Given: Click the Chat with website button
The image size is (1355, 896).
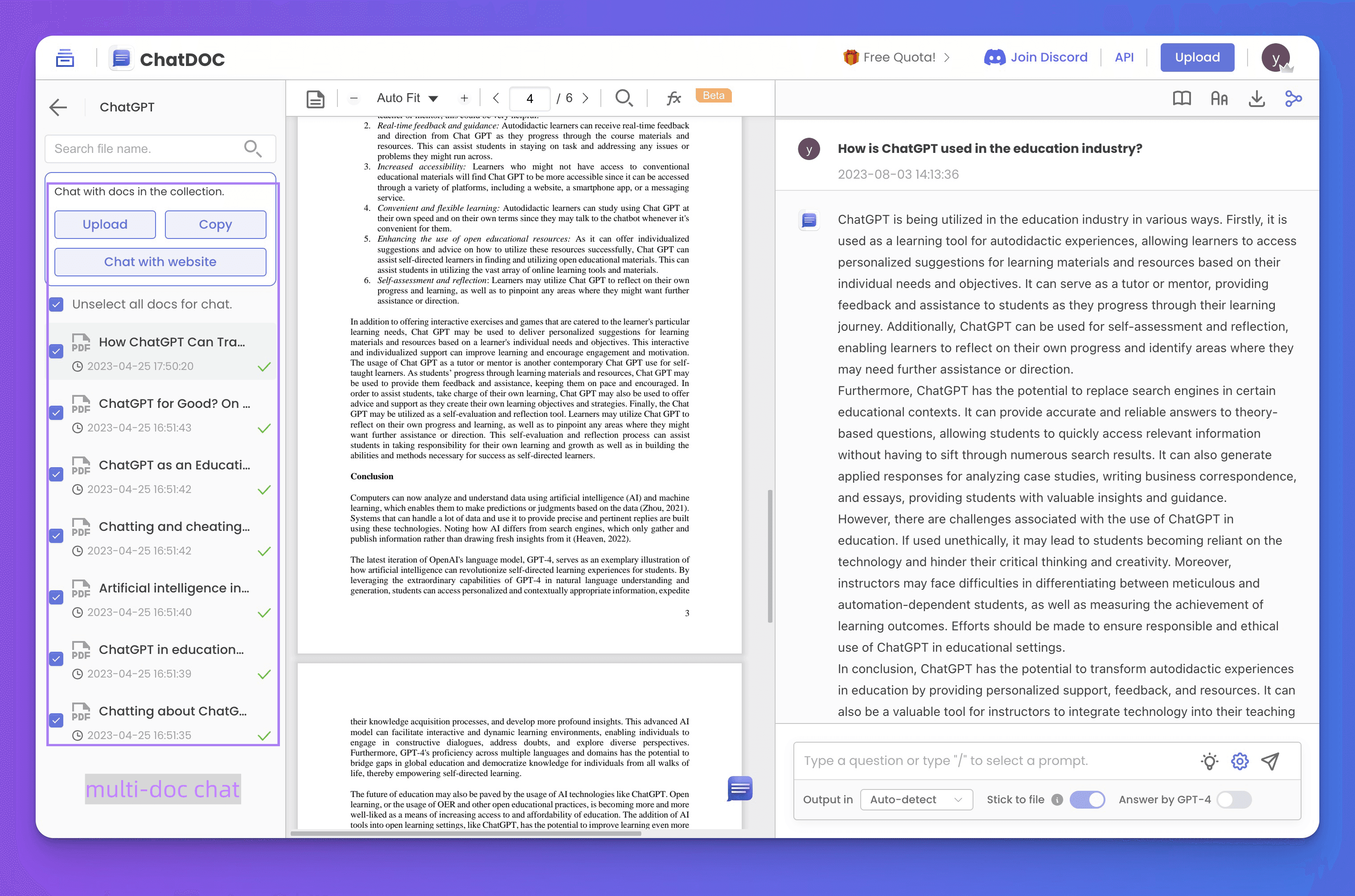Looking at the screenshot, I should [x=160, y=262].
